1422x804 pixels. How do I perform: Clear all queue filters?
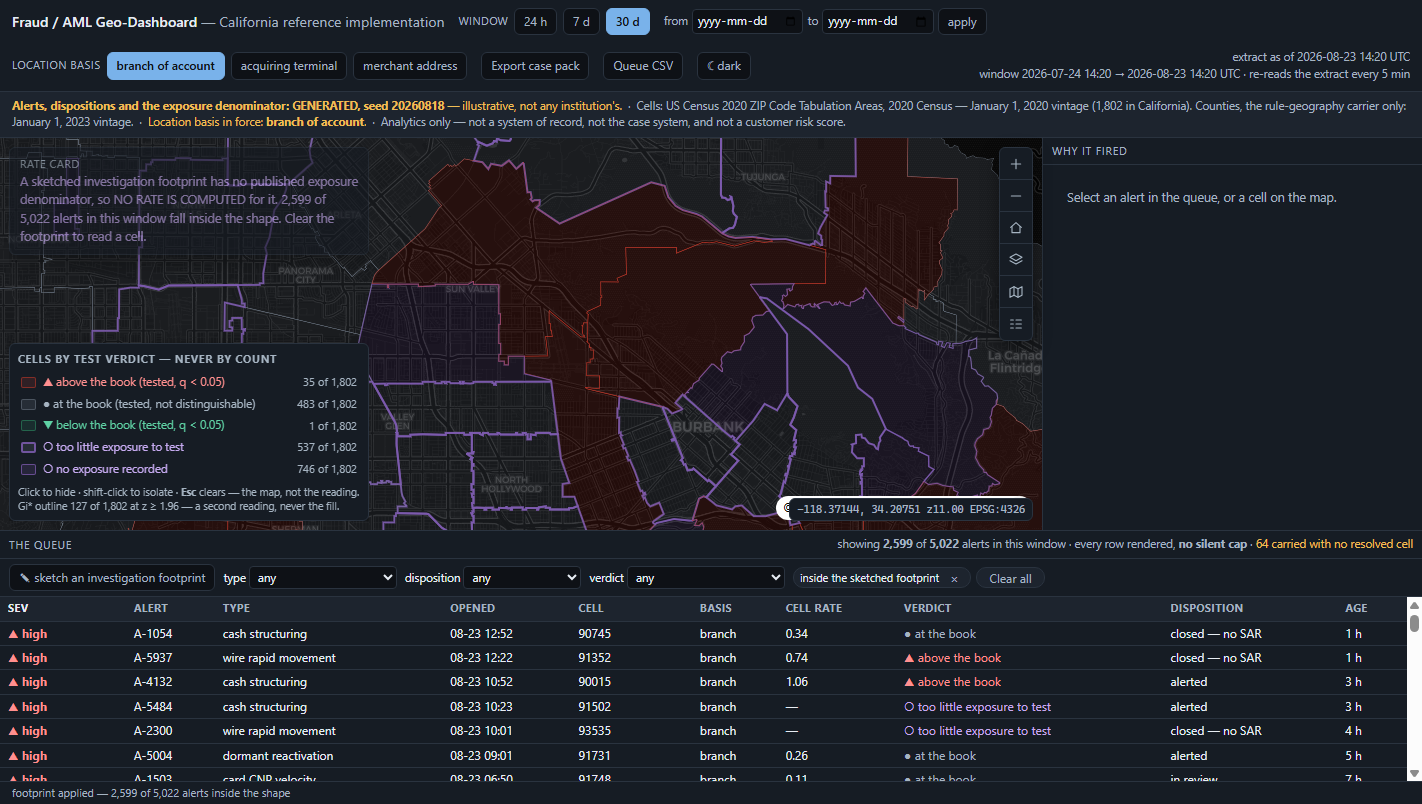pos(1010,578)
